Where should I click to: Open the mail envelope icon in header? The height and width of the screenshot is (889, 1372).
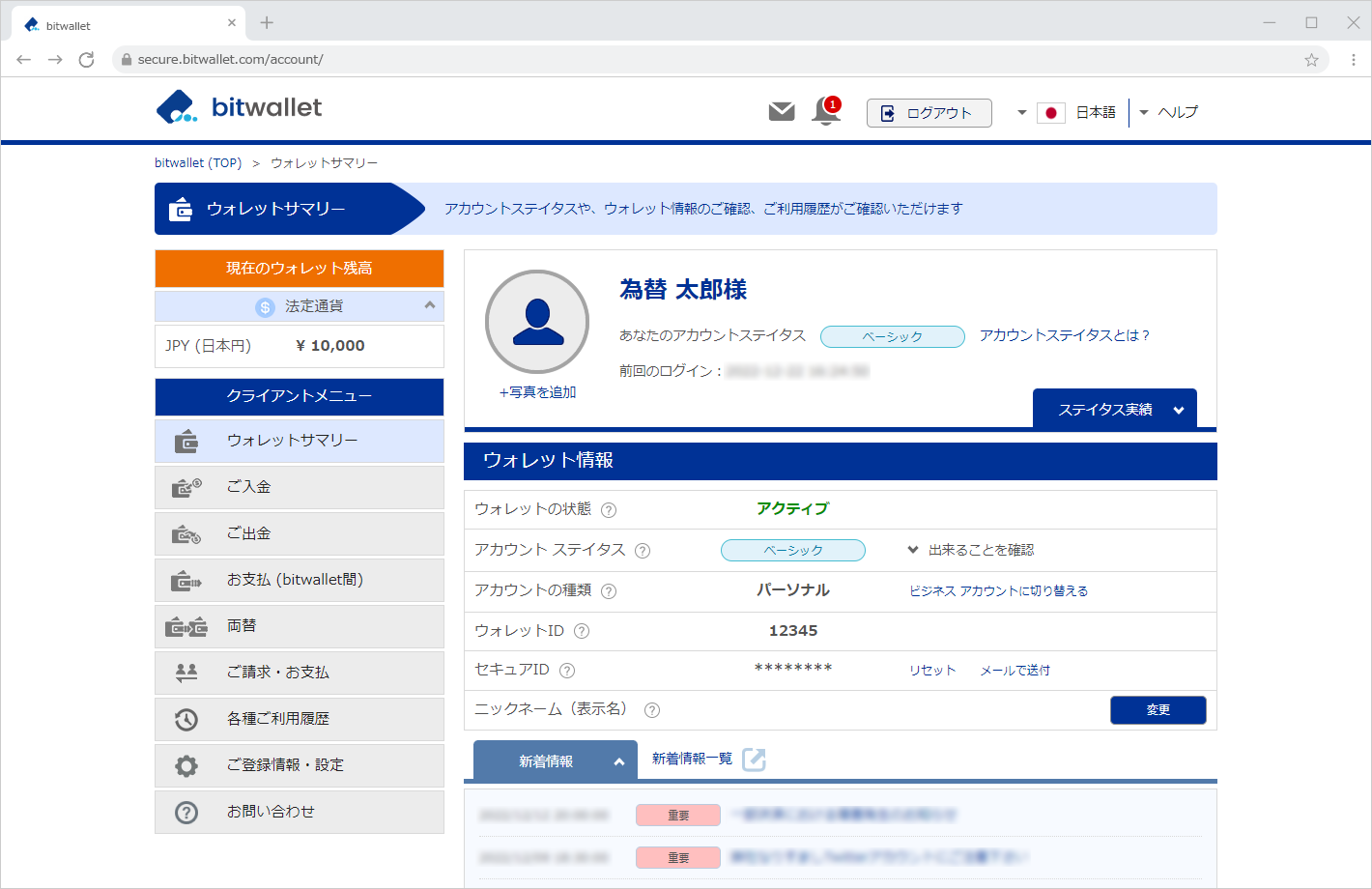point(781,112)
